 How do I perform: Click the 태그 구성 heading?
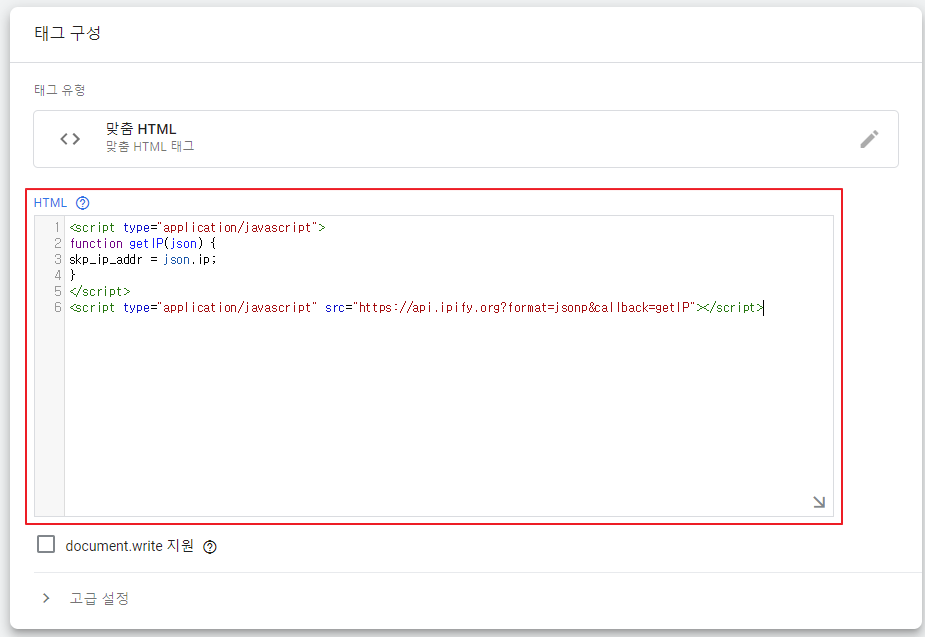click(67, 33)
